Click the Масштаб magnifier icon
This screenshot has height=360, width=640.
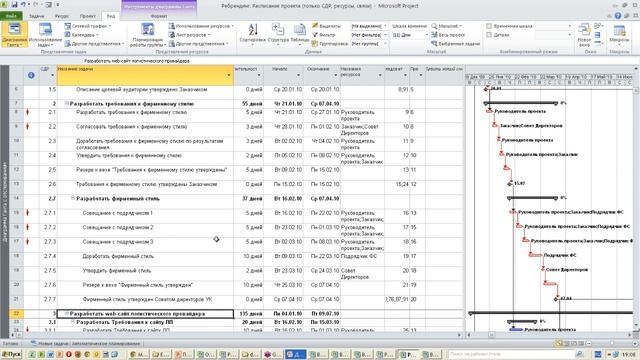coord(434,26)
